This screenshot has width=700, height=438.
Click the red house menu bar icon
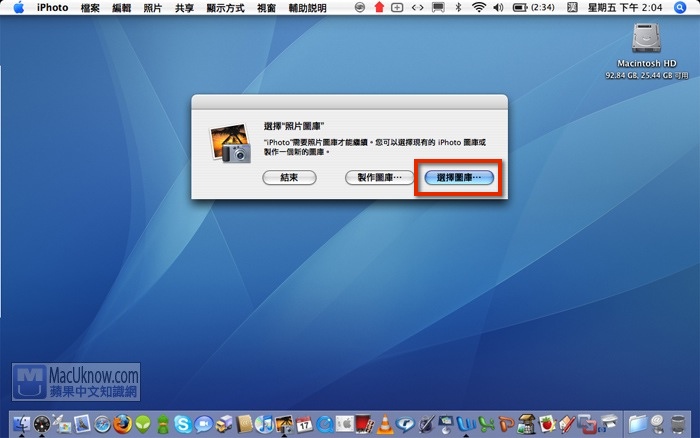pos(379,7)
